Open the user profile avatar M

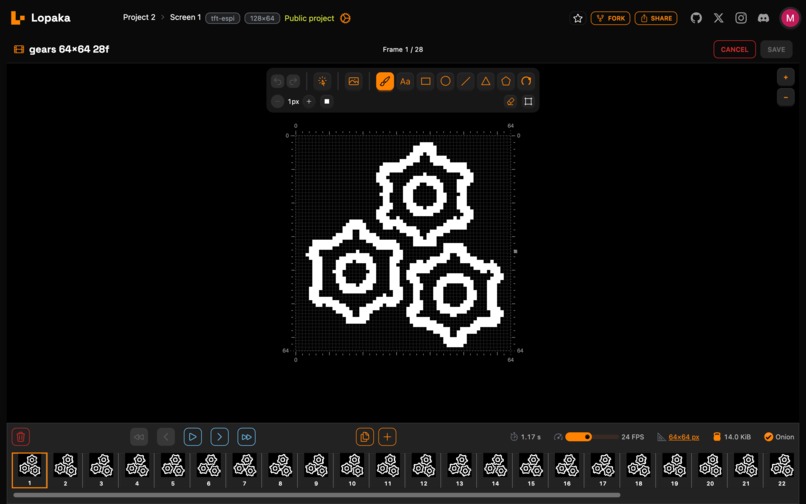coord(790,18)
